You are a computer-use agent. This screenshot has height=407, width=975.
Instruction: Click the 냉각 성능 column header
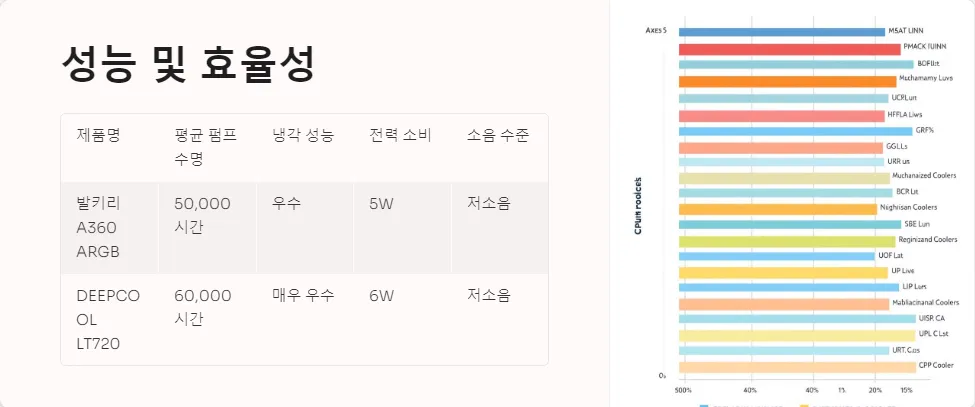[303, 135]
